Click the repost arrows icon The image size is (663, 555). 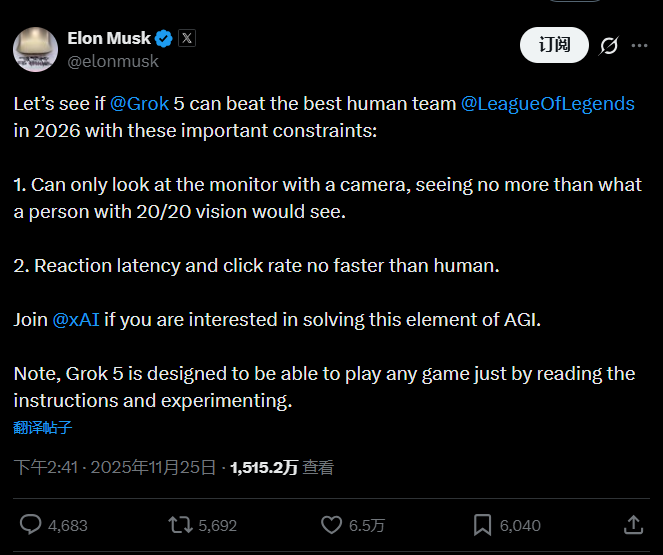click(181, 525)
